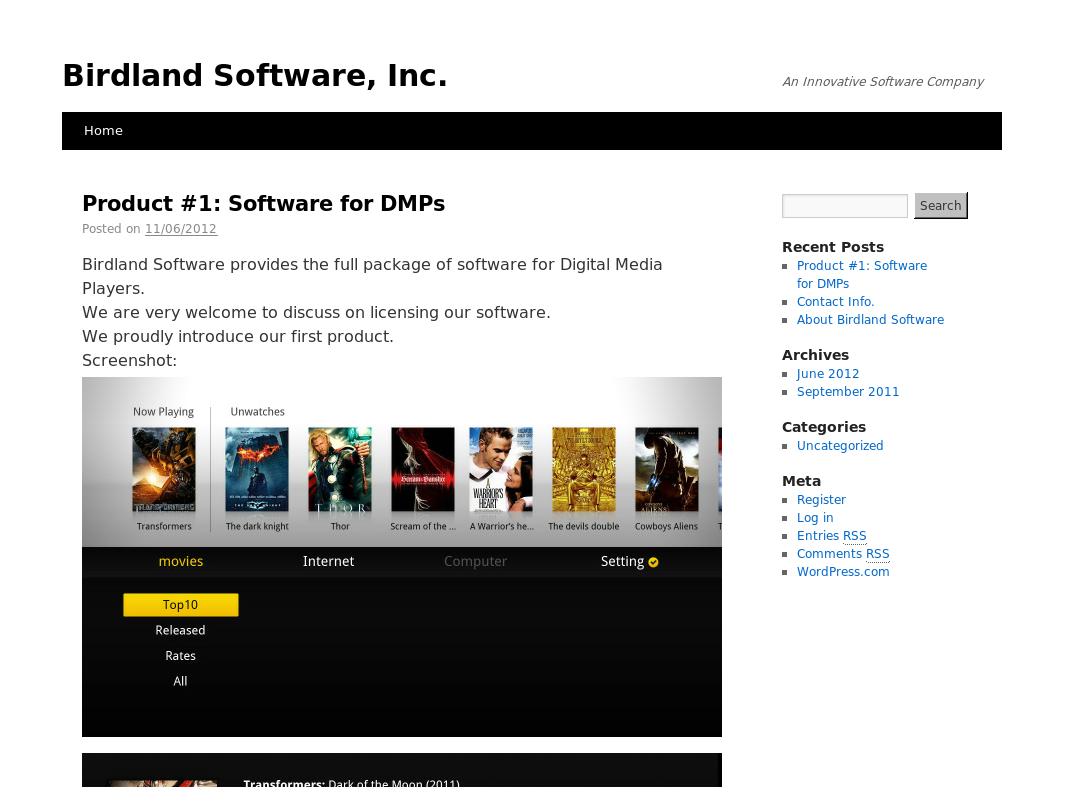
Task: Focus the sidebar search input field
Action: (x=844, y=206)
